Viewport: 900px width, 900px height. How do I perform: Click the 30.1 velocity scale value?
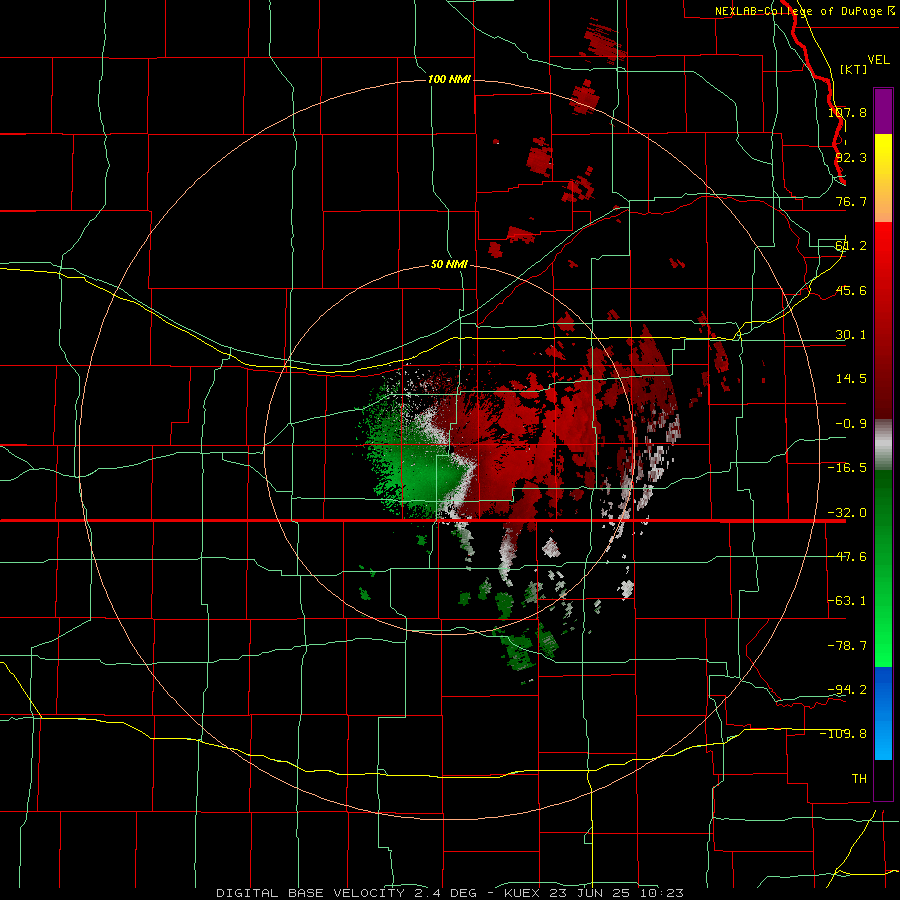pyautogui.click(x=851, y=335)
